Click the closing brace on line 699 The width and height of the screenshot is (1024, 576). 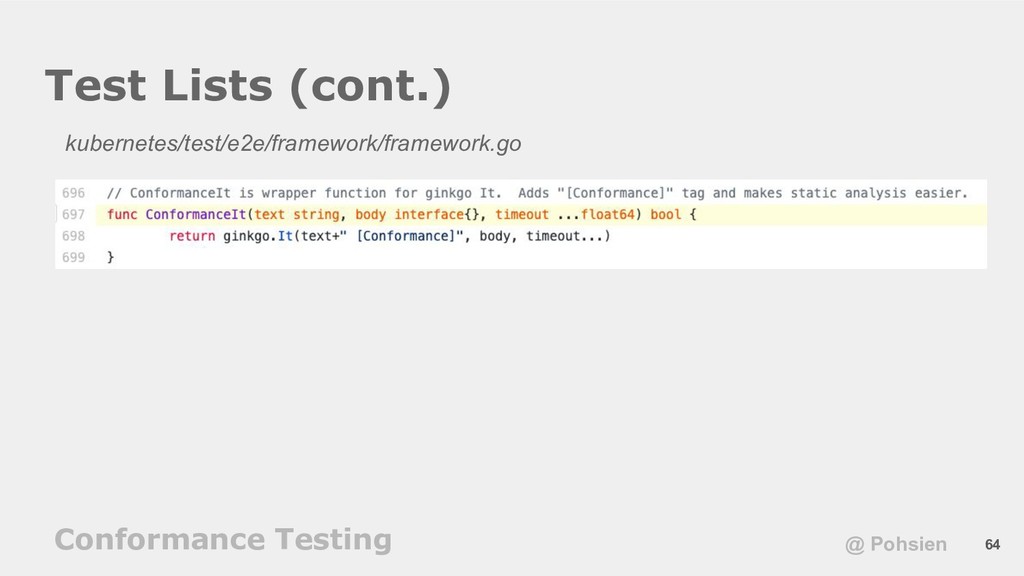click(x=110, y=257)
